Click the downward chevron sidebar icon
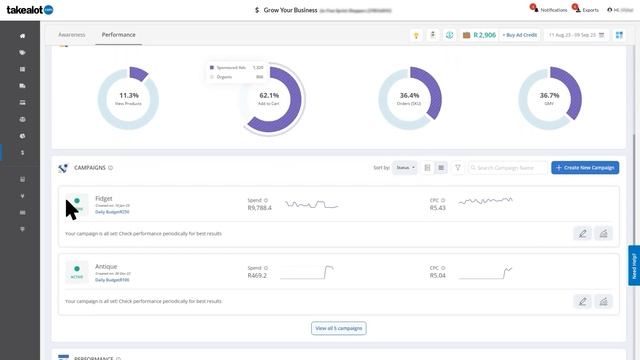Viewport: 640px width, 360px height. tap(22, 196)
